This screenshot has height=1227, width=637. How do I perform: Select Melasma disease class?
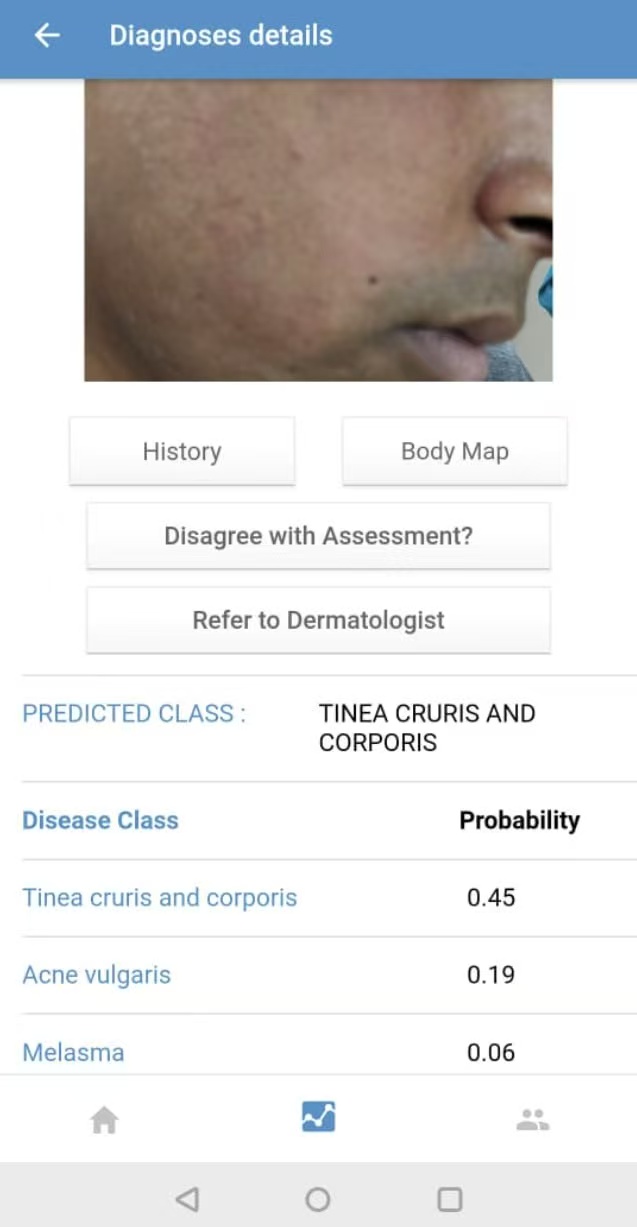(x=74, y=1052)
